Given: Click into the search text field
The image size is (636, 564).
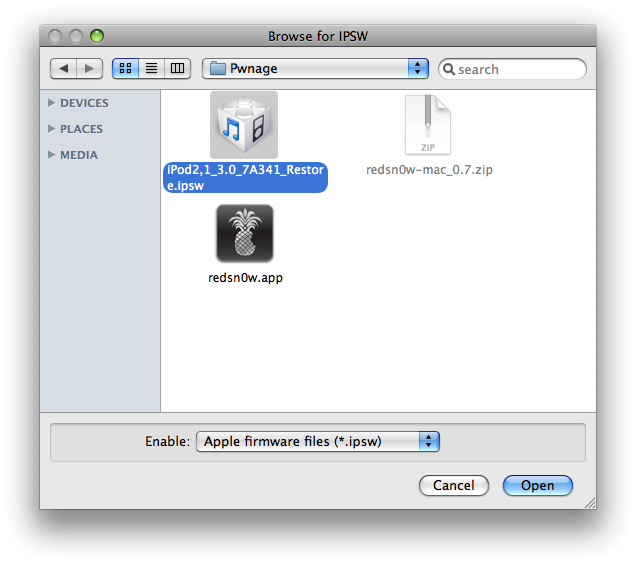Looking at the screenshot, I should pos(520,69).
